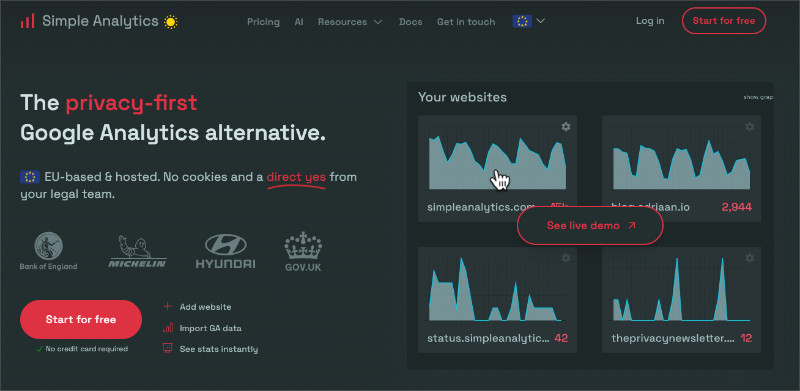Click the arrow icon in See live demo

tap(632, 225)
